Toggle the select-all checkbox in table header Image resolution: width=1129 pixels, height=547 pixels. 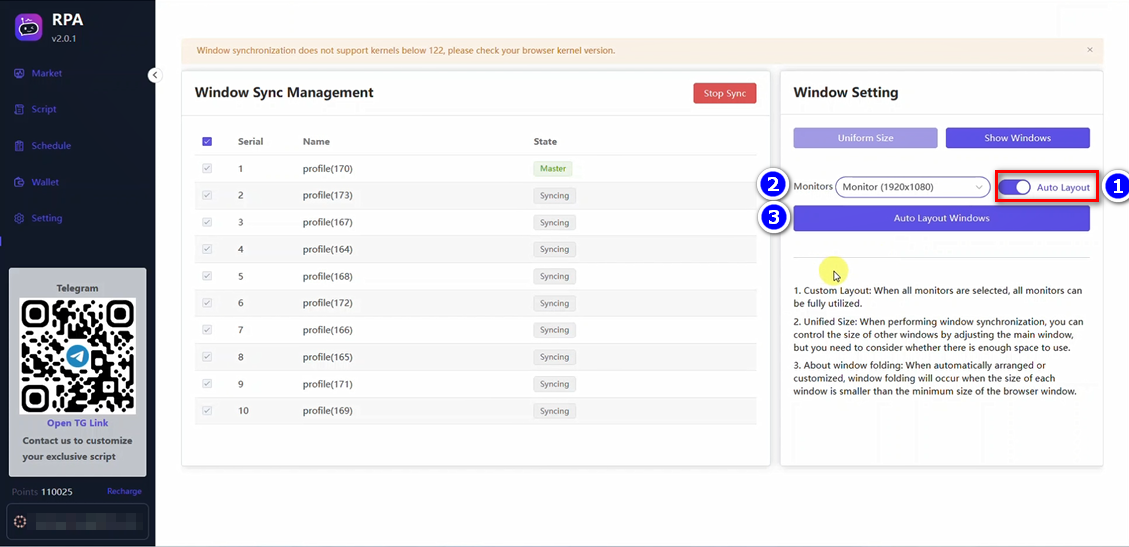coord(207,141)
